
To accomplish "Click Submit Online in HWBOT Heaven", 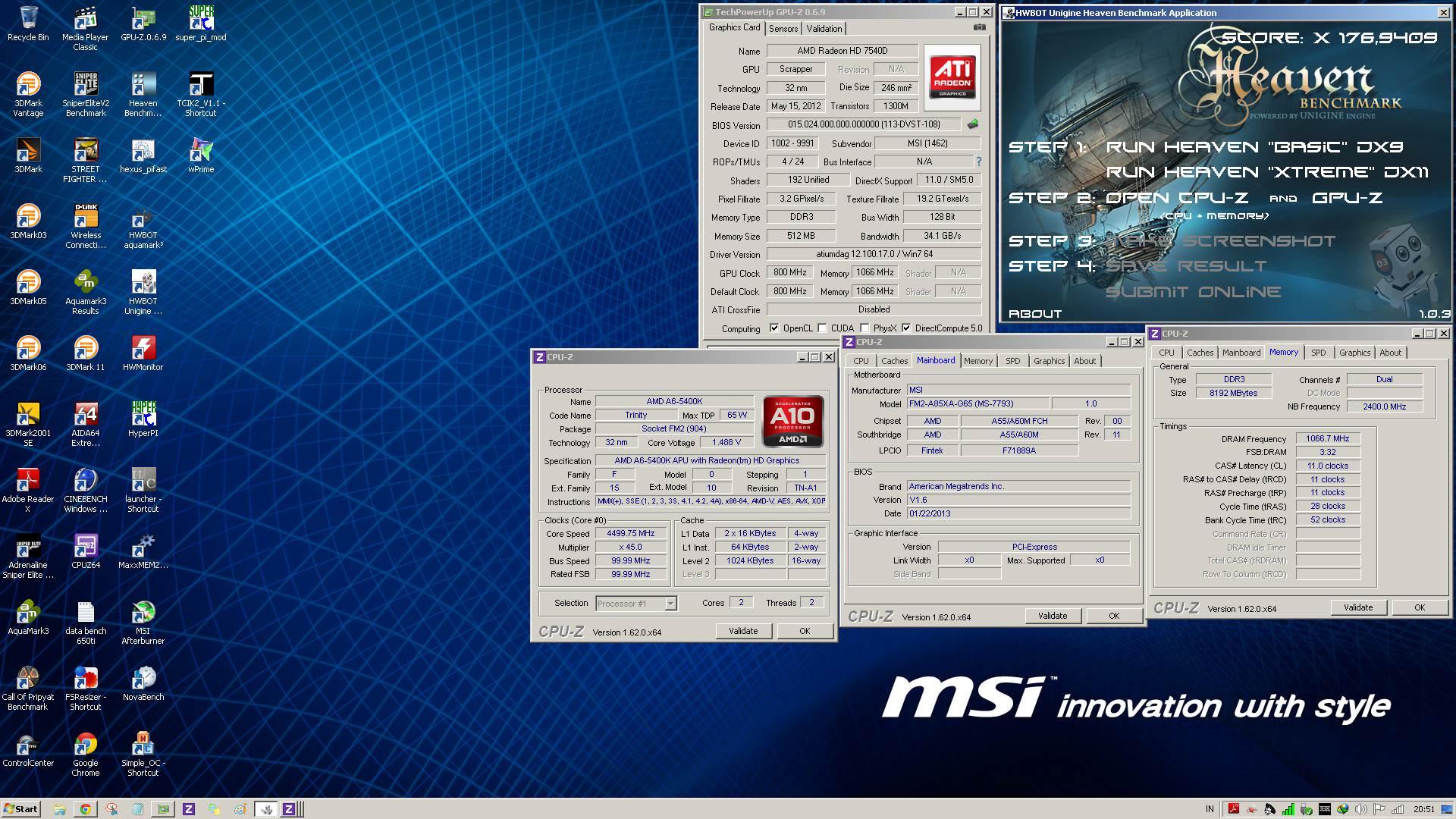I will 1194,292.
